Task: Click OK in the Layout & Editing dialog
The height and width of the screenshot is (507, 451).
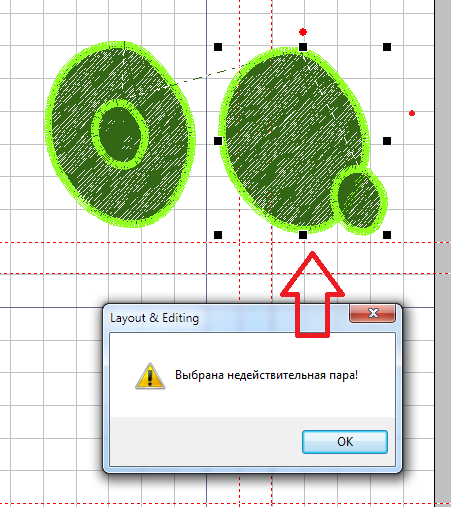Action: [x=345, y=442]
